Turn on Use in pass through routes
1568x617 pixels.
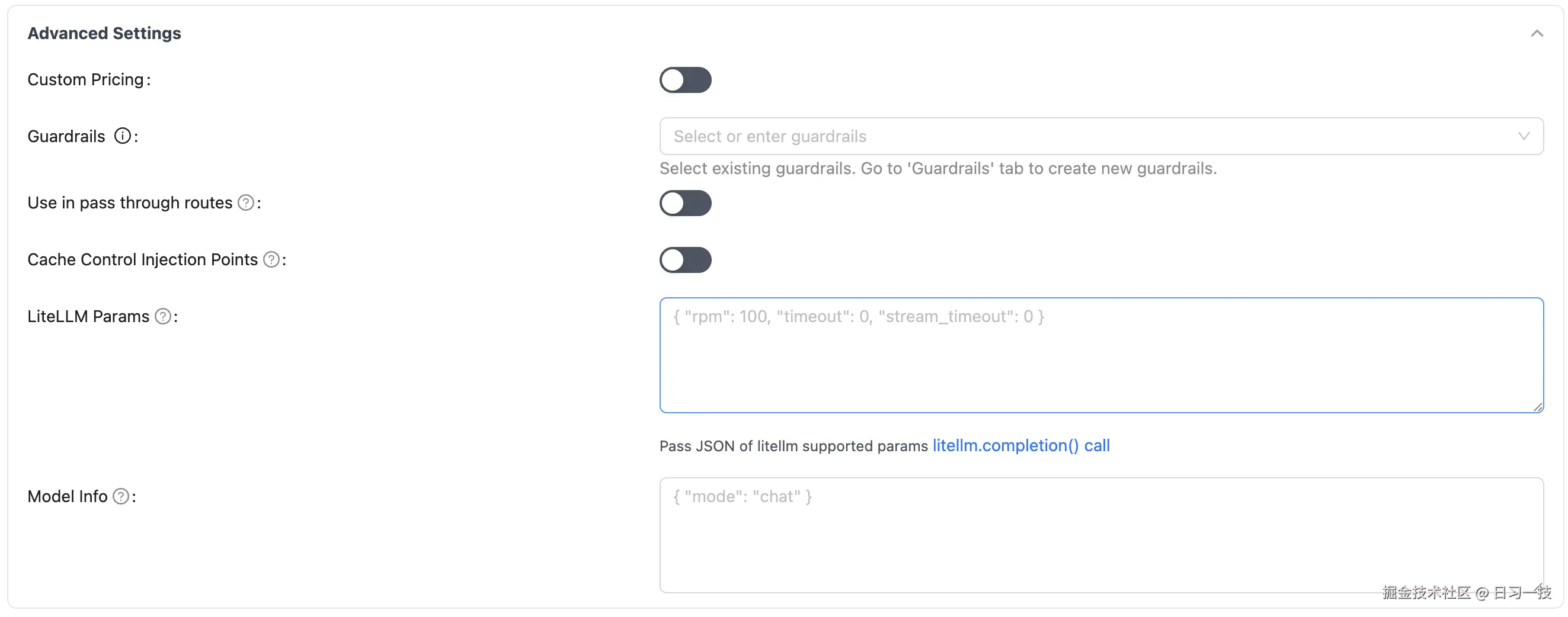(x=686, y=203)
